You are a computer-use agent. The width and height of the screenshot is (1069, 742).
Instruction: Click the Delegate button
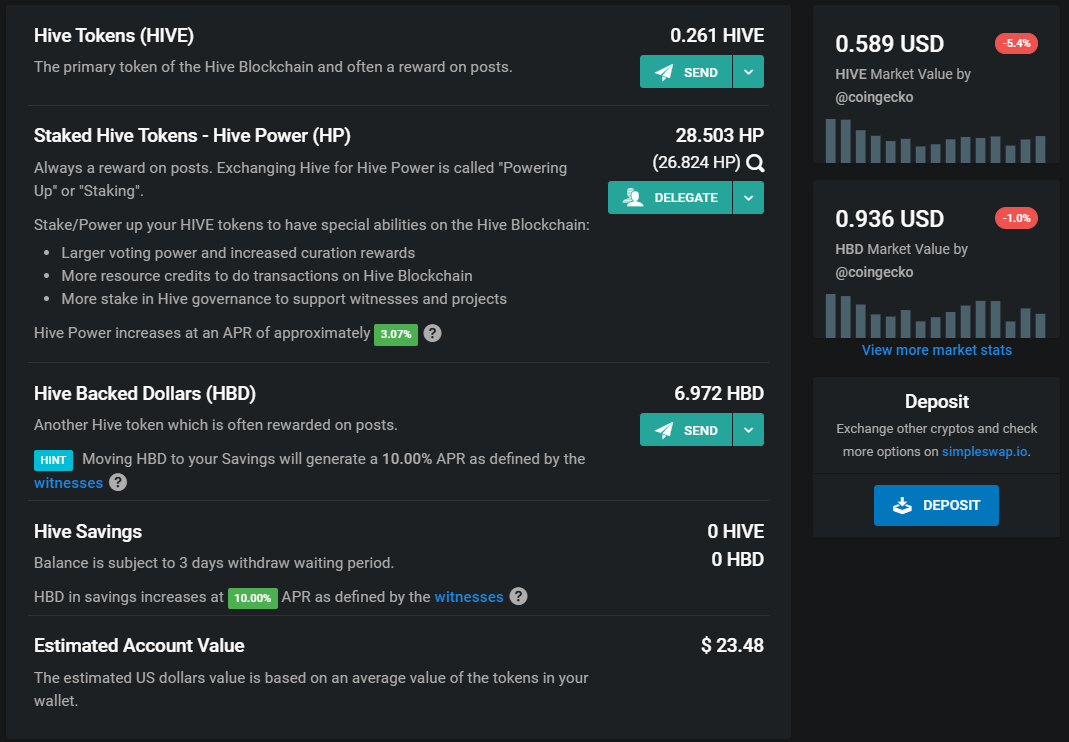coord(670,198)
